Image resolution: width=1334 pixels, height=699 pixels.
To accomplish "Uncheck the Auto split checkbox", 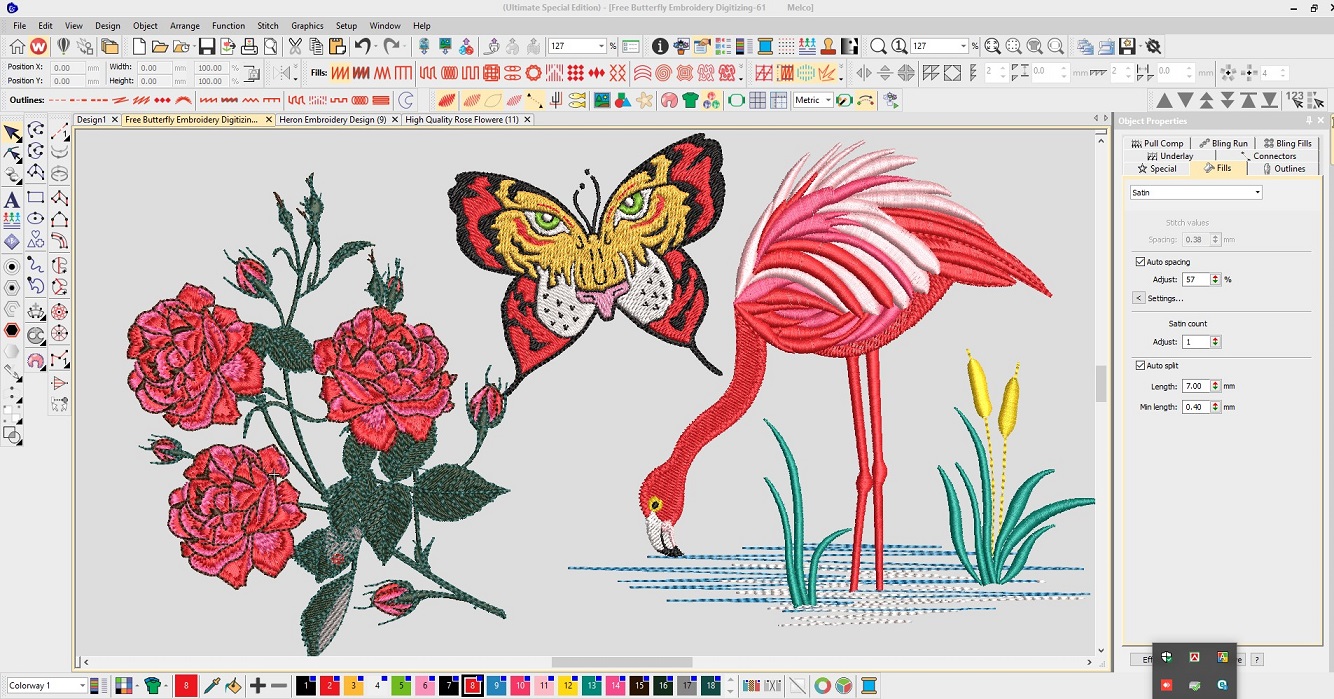I will pos(1140,366).
